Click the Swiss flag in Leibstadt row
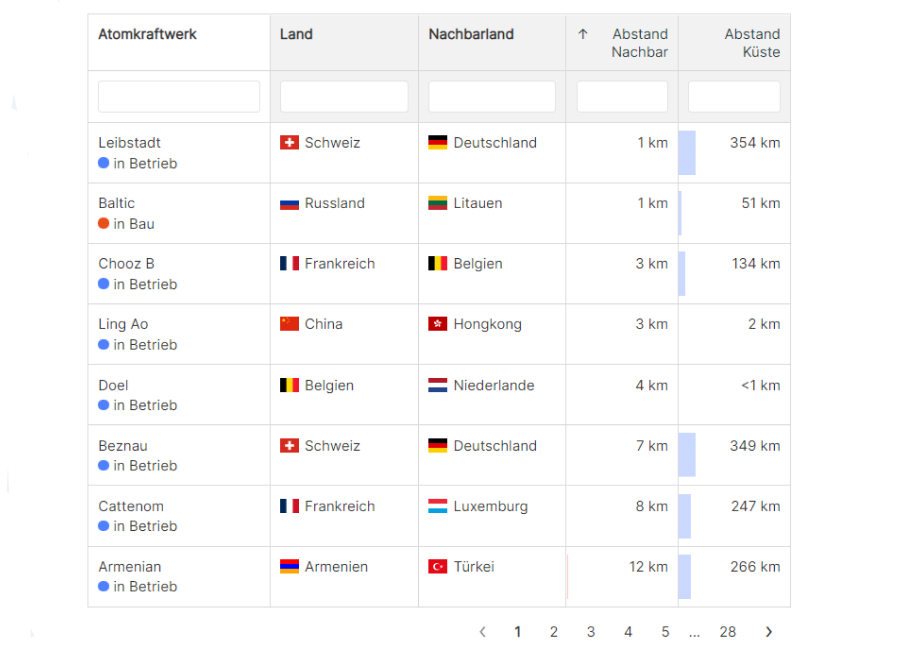 click(289, 142)
